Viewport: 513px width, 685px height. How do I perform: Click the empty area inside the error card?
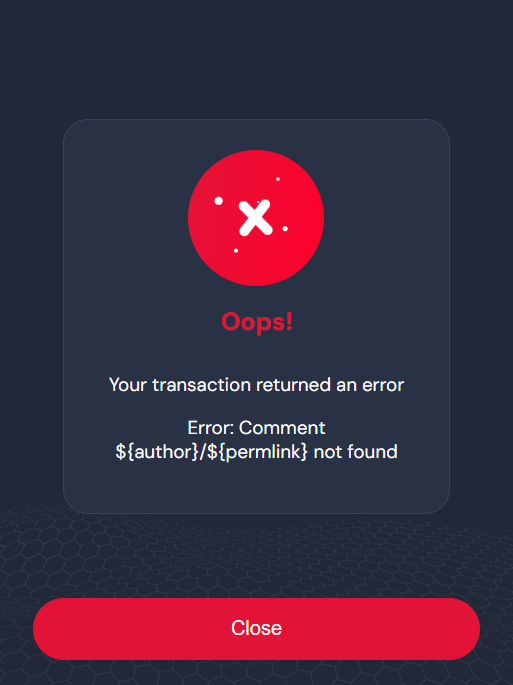click(x=256, y=487)
